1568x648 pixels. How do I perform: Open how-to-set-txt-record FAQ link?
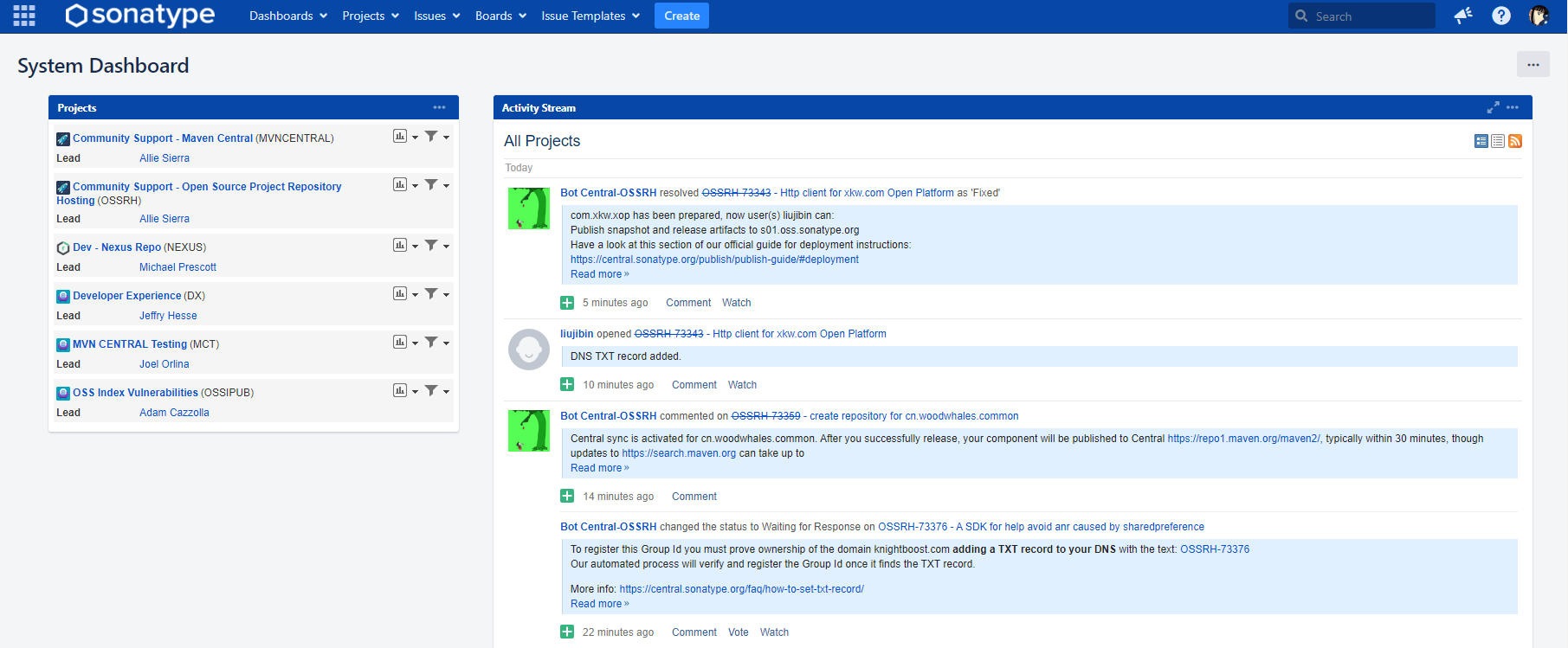741,589
